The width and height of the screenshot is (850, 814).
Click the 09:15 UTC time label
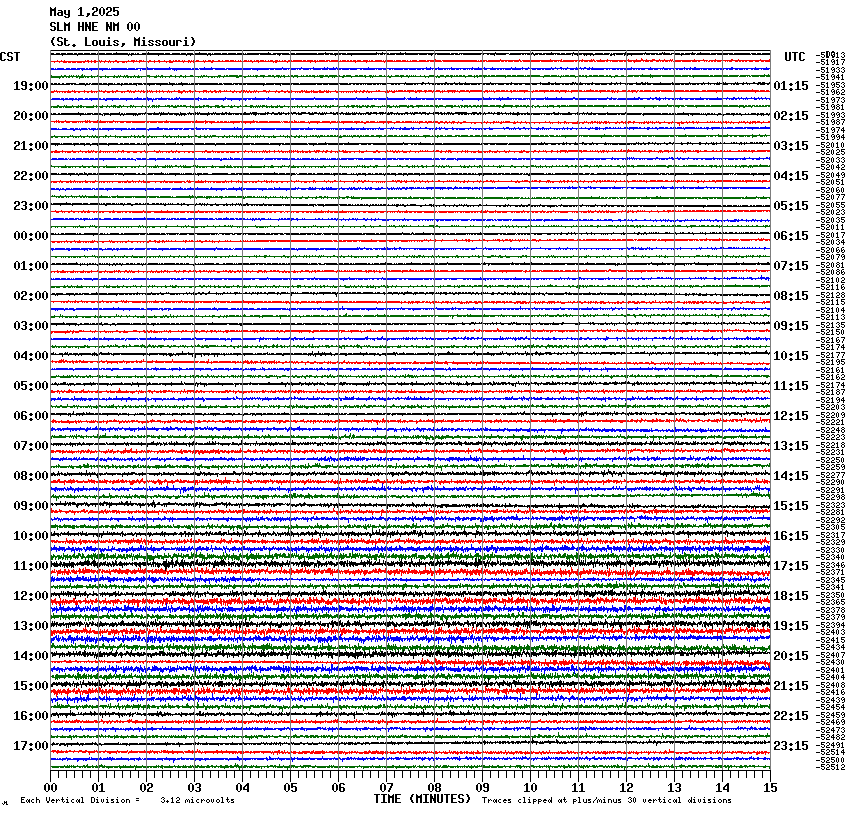click(791, 326)
